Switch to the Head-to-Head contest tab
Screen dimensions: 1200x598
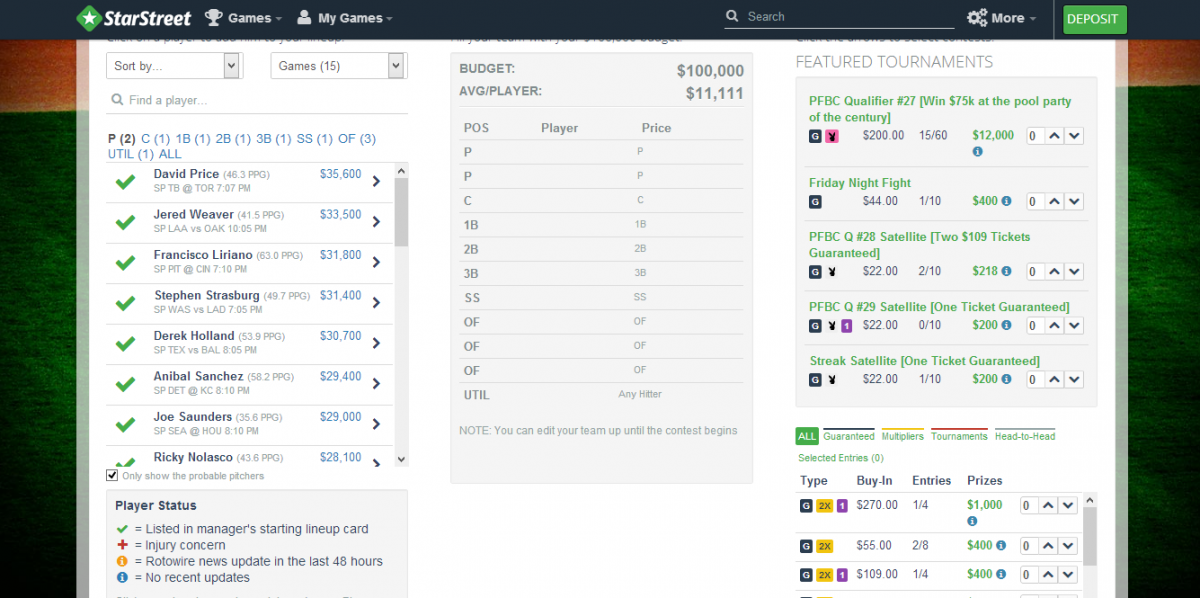pos(1024,436)
